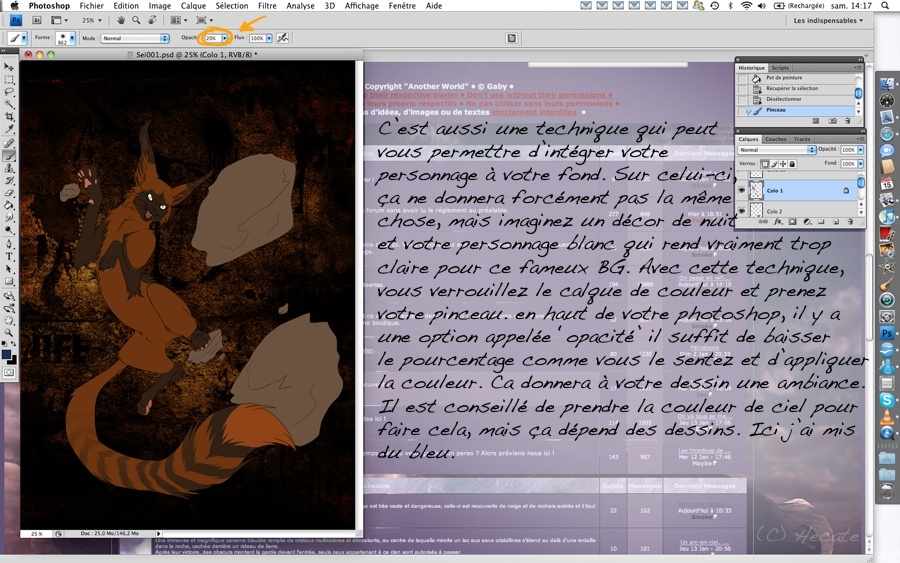Enable airbrush mode next to Flux
Image resolution: width=900 pixels, height=563 pixels.
tap(282, 38)
